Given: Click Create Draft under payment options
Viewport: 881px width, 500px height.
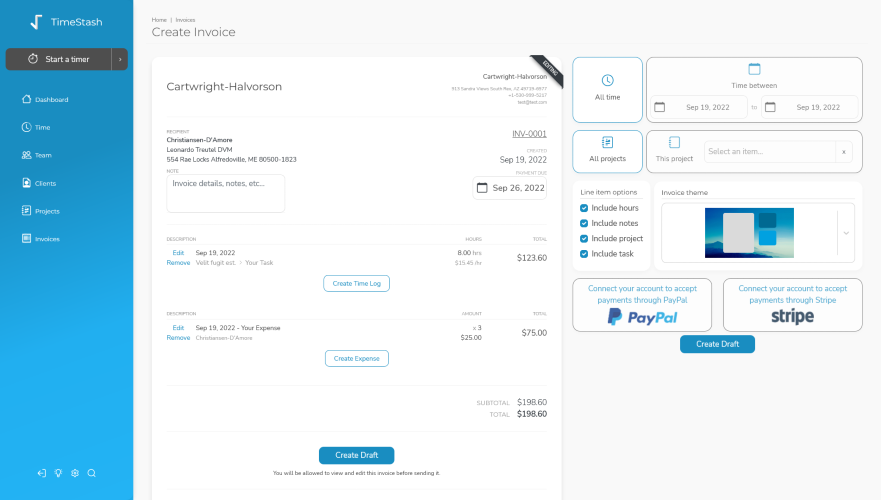Looking at the screenshot, I should tap(717, 344).
